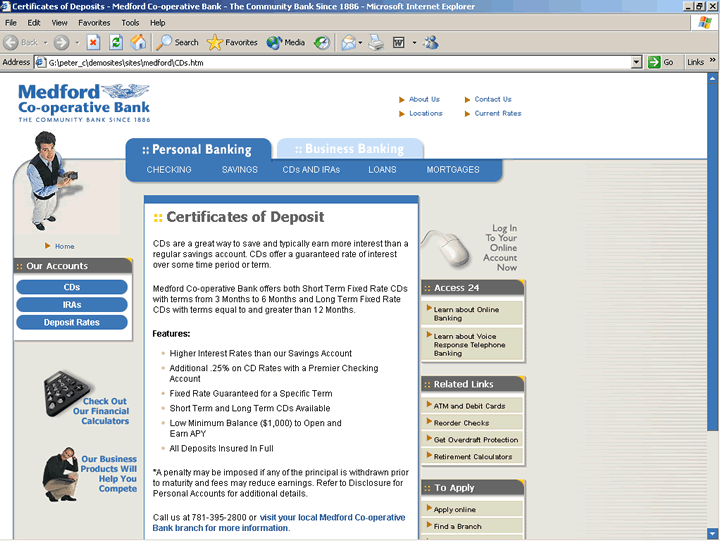Open ATM and Debit Cards link

click(x=469, y=406)
